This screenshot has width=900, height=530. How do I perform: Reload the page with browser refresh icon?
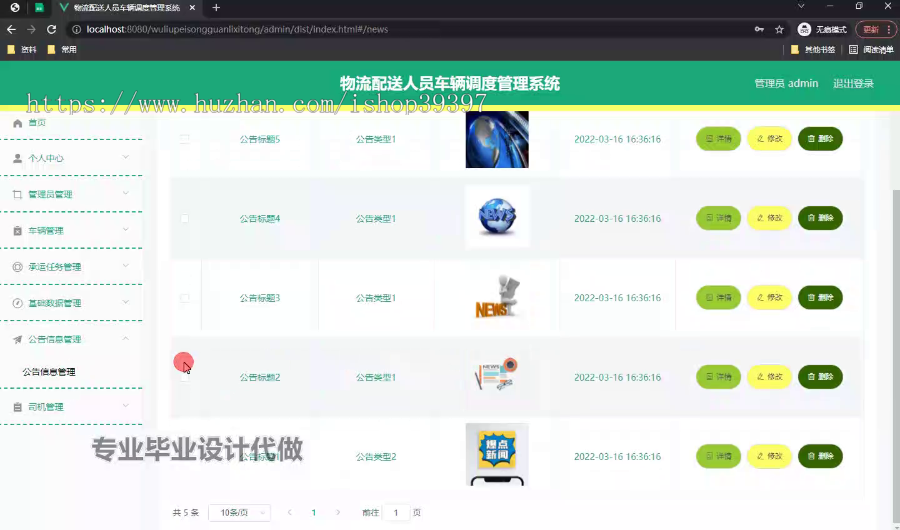click(x=51, y=29)
